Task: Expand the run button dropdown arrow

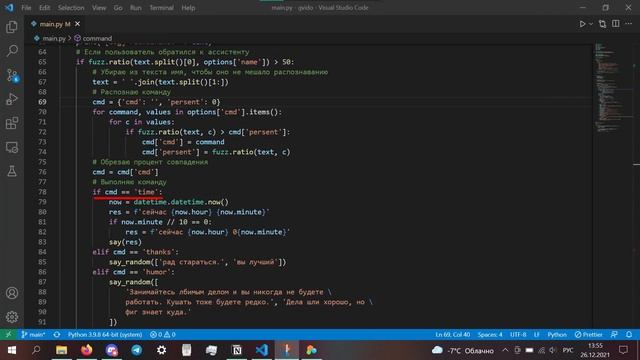Action: (591, 24)
